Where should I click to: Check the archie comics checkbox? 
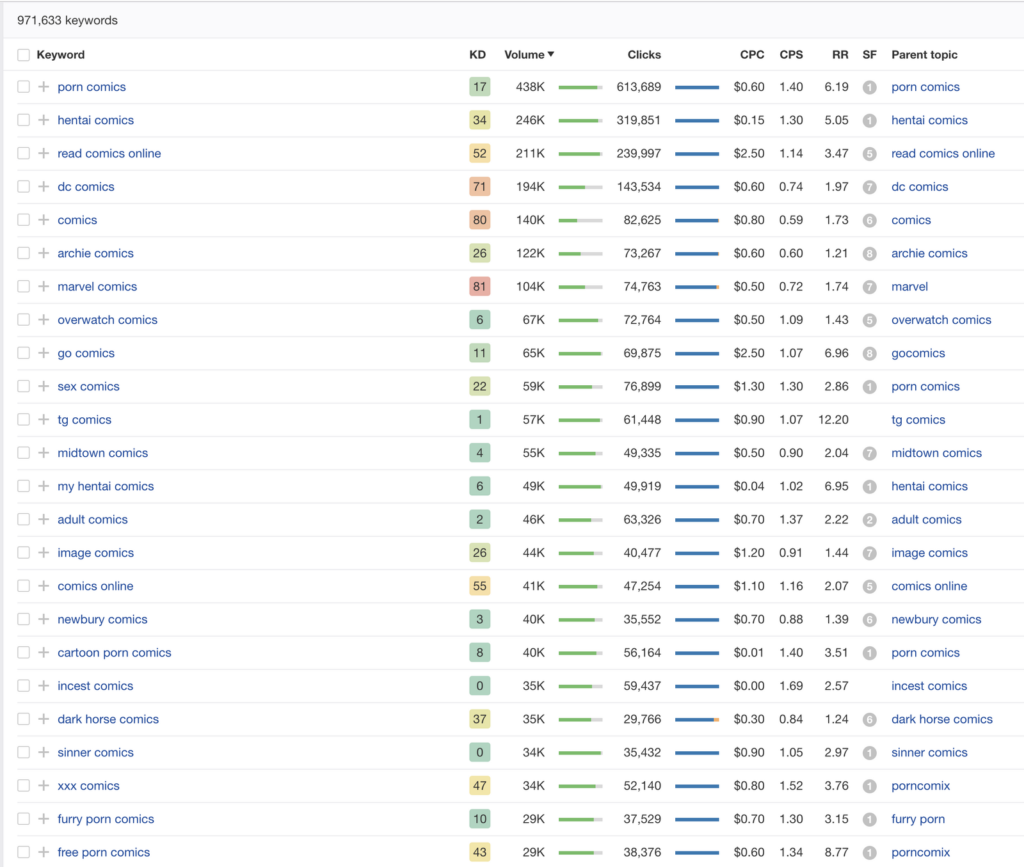pos(24,253)
